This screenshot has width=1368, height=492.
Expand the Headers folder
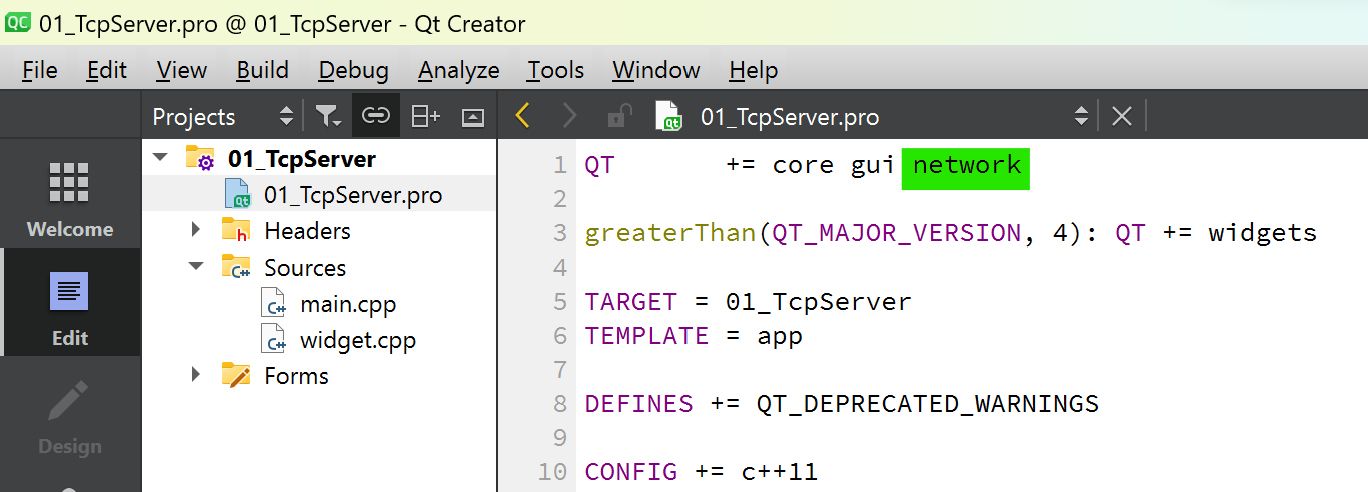click(x=196, y=231)
